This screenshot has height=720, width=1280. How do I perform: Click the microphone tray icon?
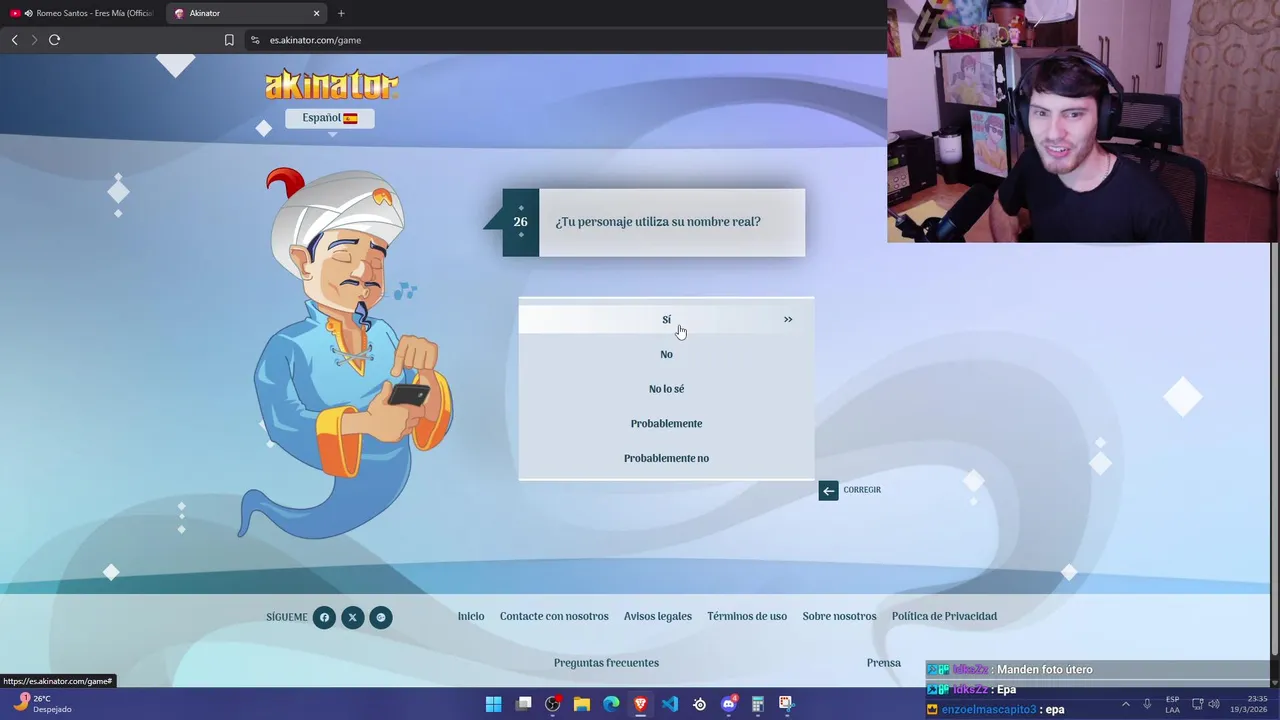pos(1147,704)
